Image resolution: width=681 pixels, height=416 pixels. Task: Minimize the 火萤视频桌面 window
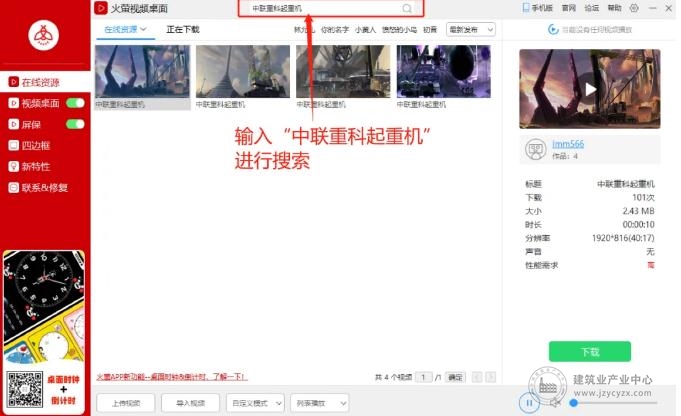pos(652,8)
